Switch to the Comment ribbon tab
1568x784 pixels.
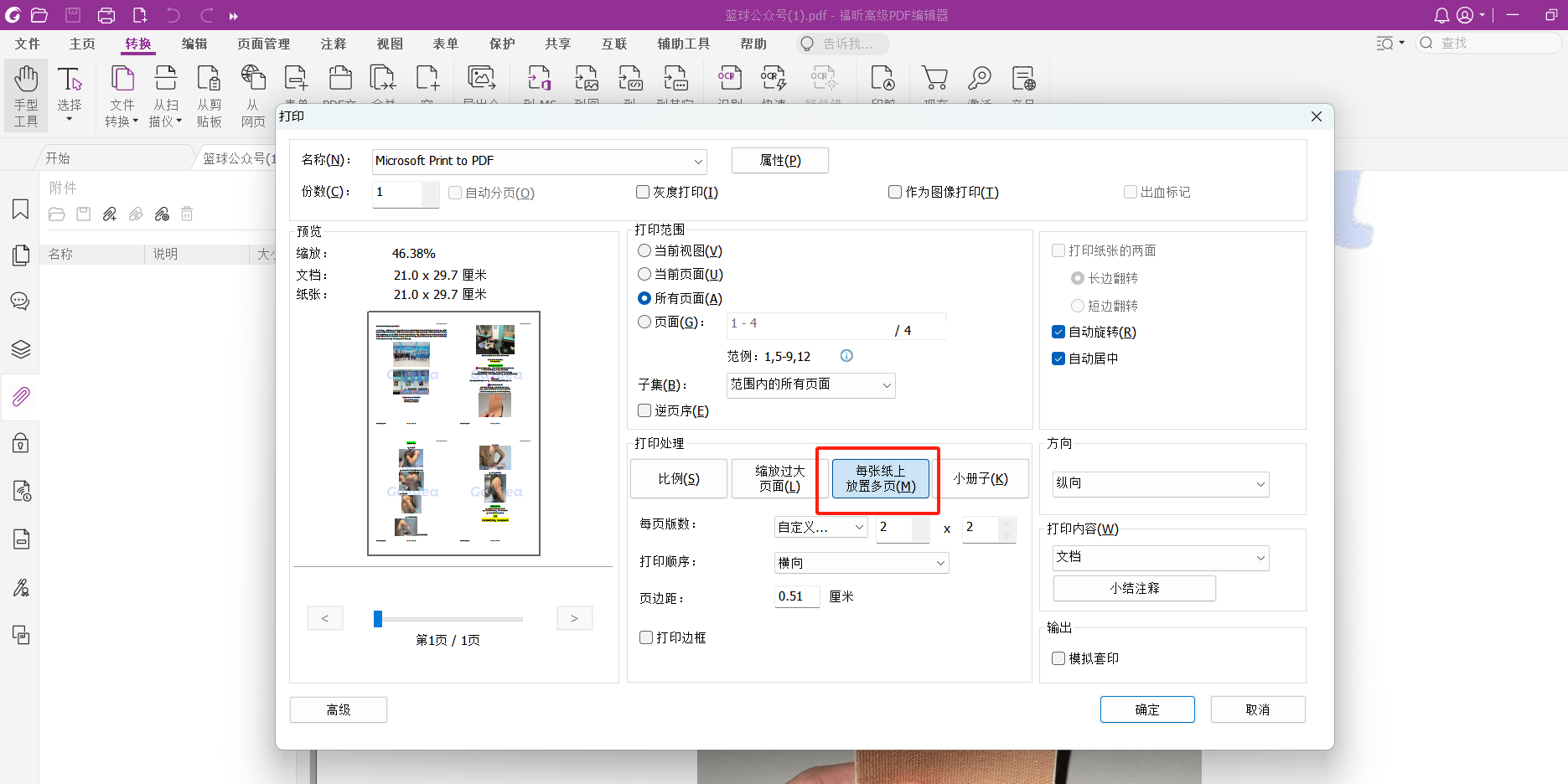coord(334,44)
